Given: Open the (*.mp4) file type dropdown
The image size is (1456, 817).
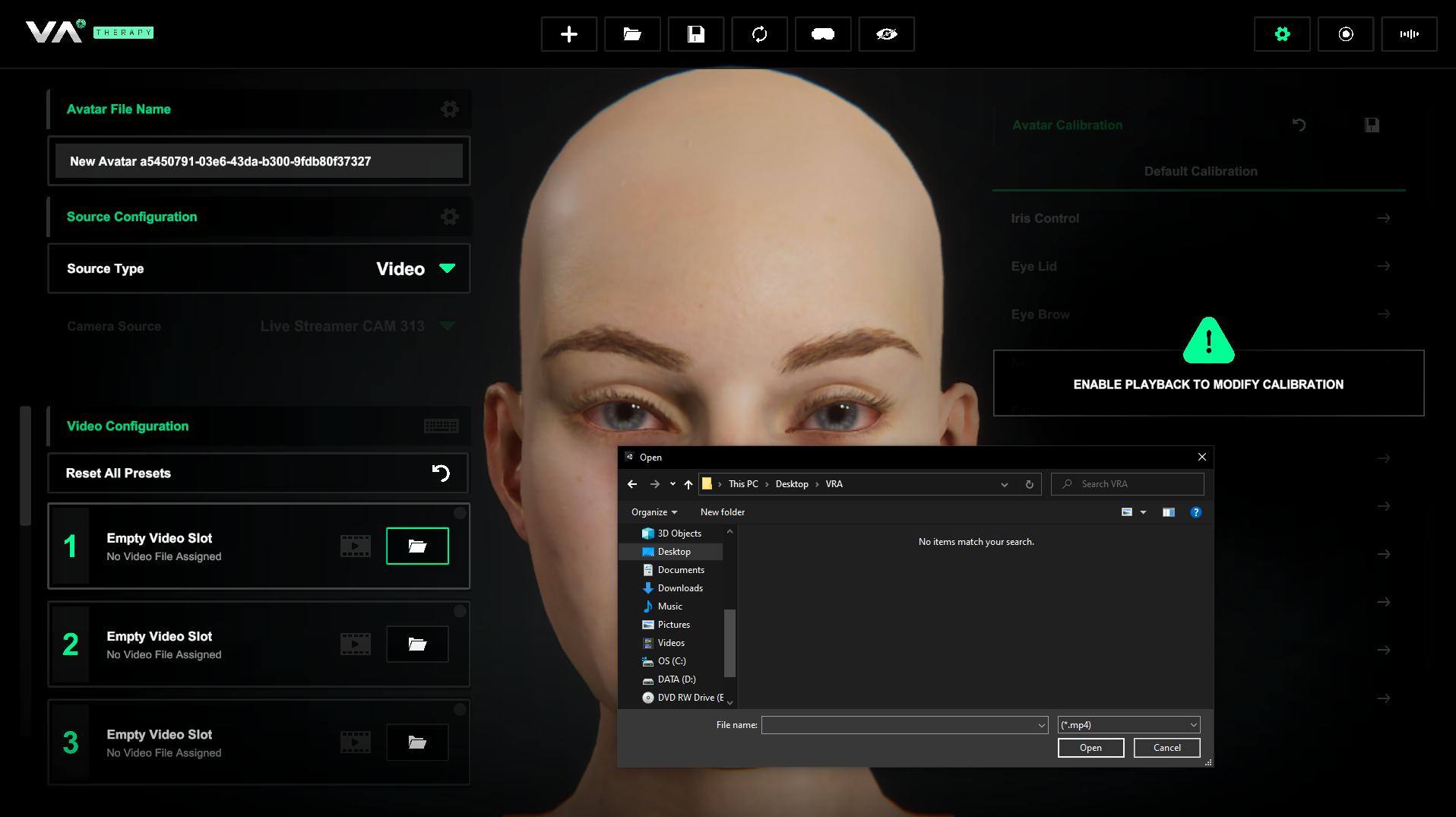Looking at the screenshot, I should [1128, 725].
